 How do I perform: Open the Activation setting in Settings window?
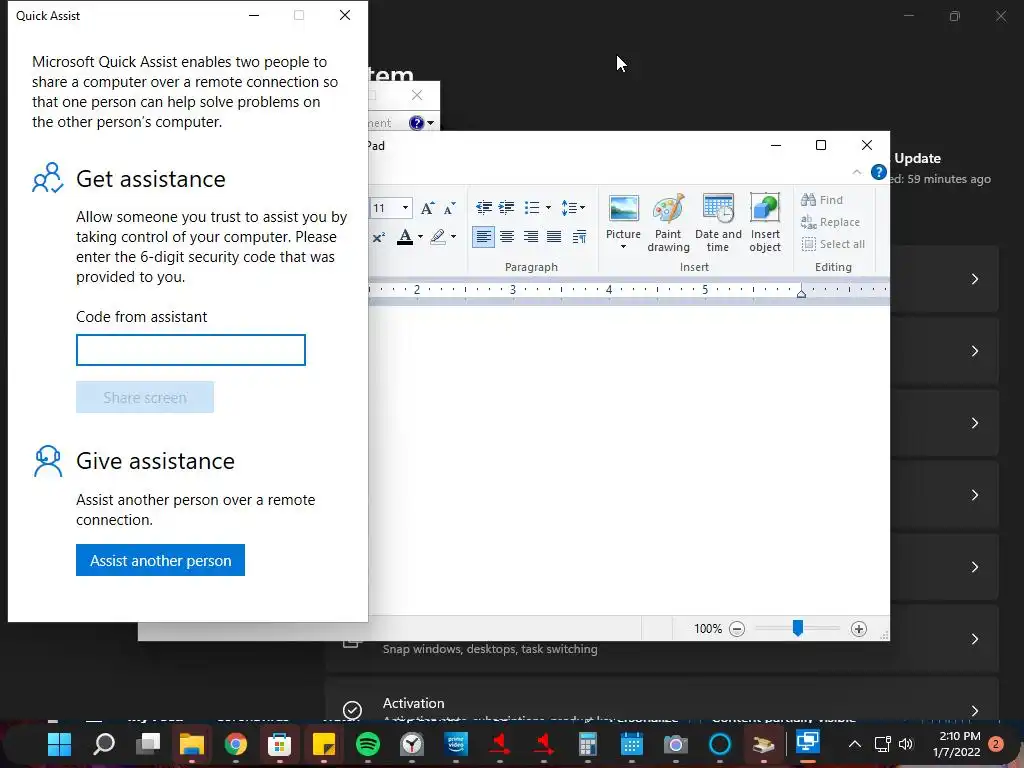tap(662, 700)
